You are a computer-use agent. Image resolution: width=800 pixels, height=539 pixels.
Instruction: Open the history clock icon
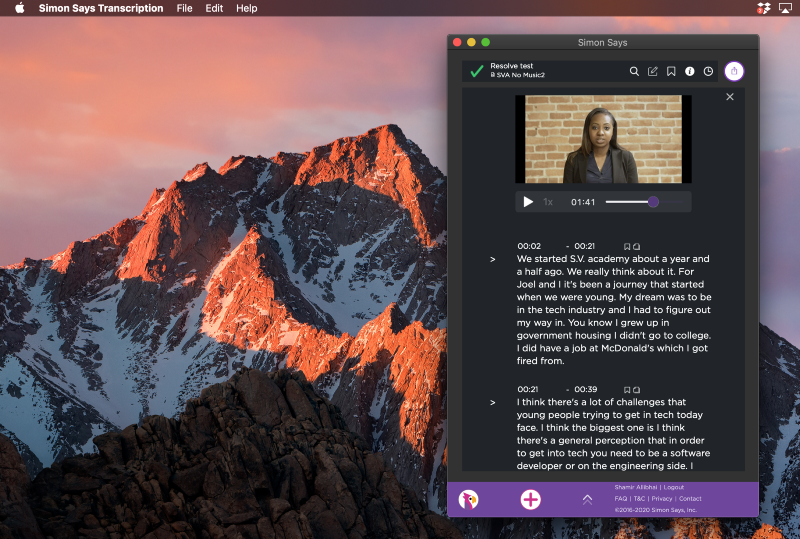[x=708, y=71]
